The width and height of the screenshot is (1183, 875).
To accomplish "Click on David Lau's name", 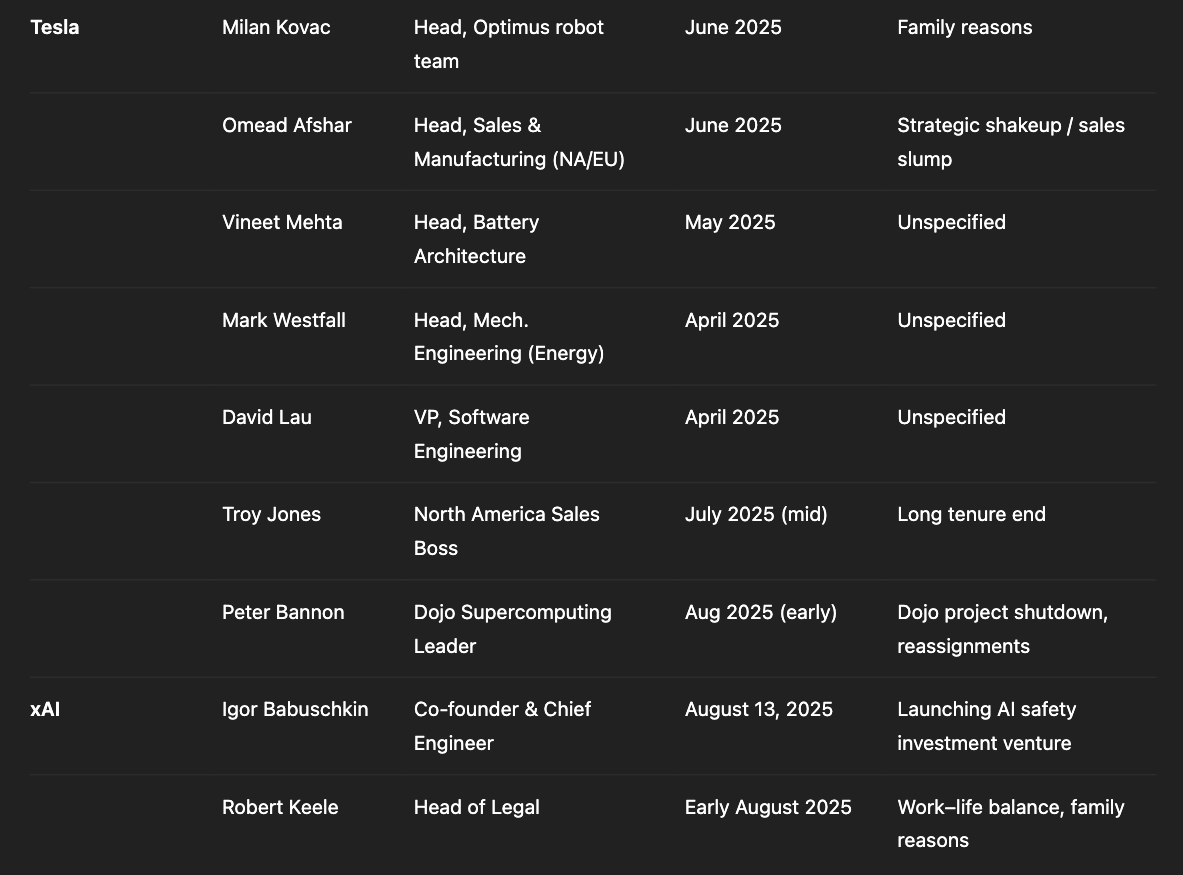I will (x=267, y=417).
